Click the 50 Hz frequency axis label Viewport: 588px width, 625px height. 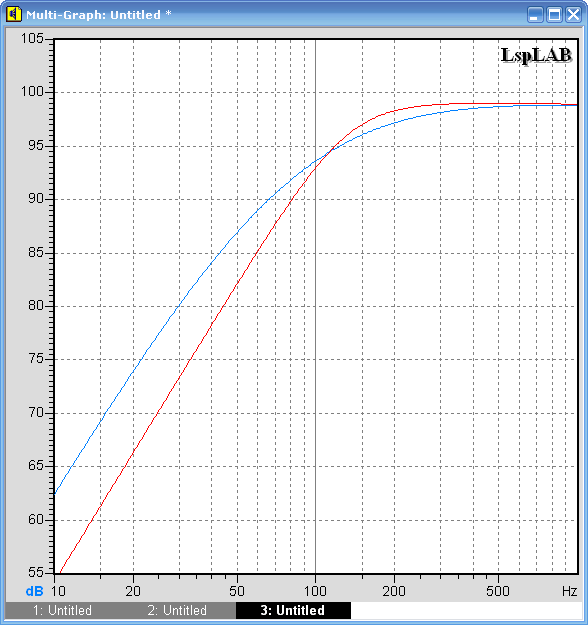[237, 591]
